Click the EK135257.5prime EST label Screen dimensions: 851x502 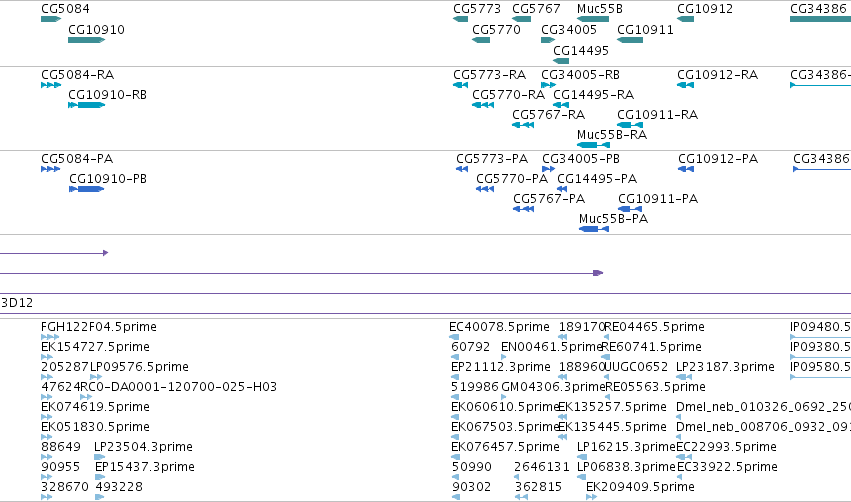(612, 407)
